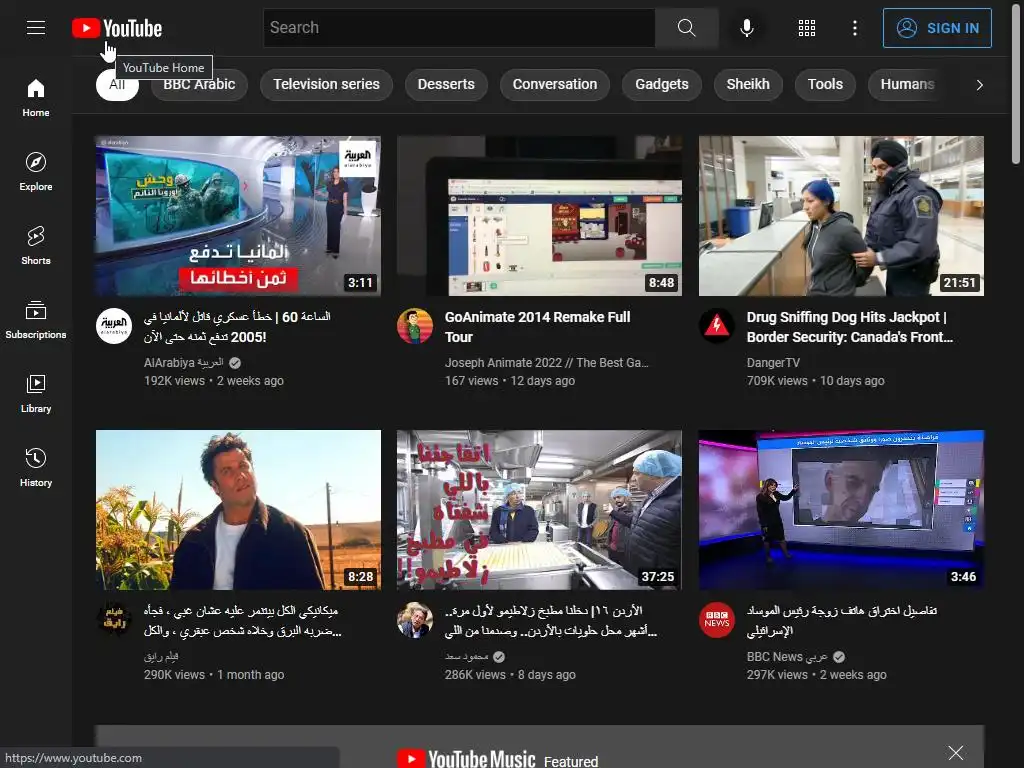Screen dimensions: 1024x768
Task: Open title Drug Sniffing Dog Hits Jackpot
Action: (850, 327)
